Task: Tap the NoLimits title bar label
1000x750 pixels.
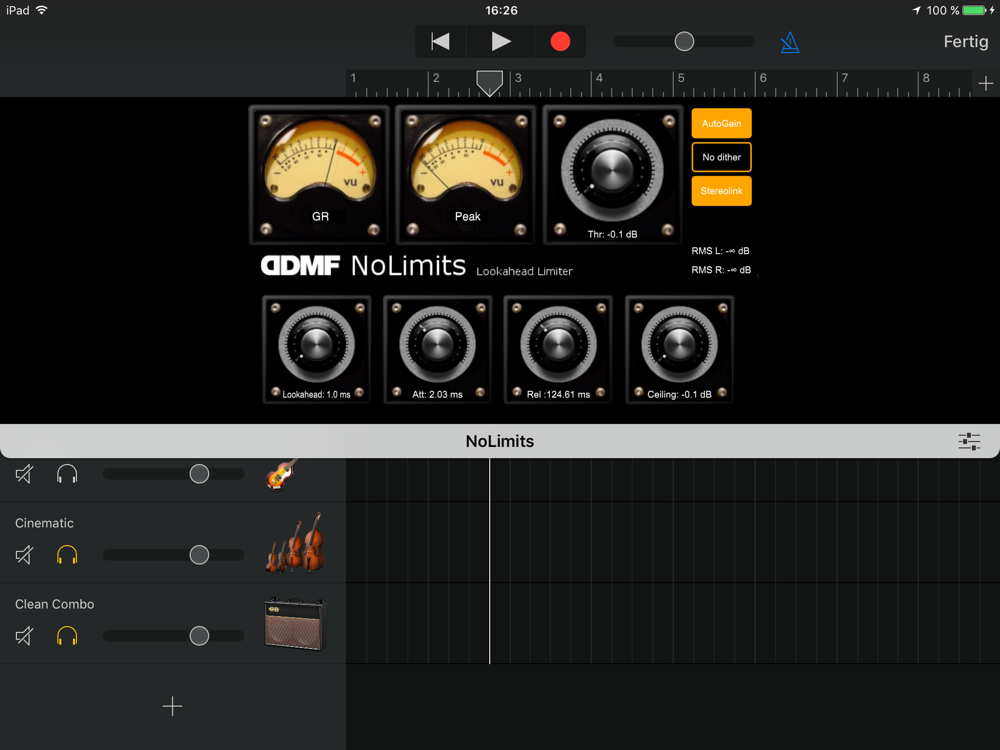Action: (499, 441)
